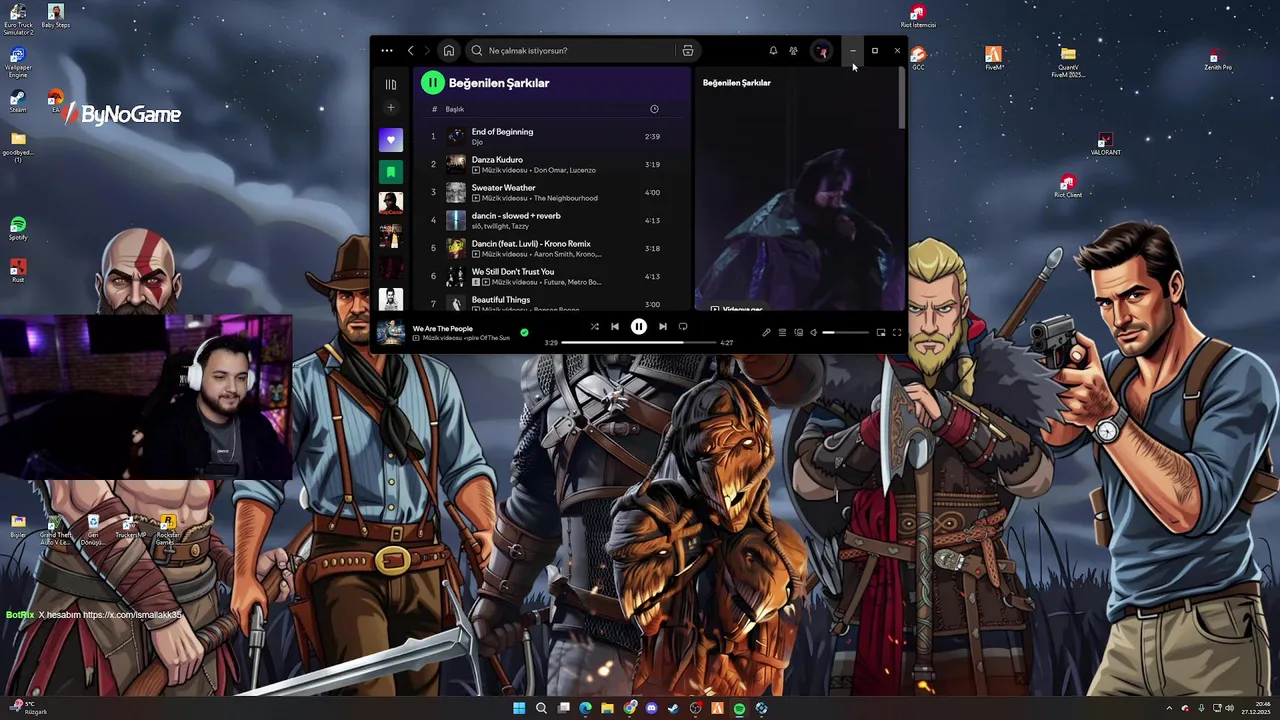Toggle liked green checkmark for current song
This screenshot has width=1280, height=720.
[x=524, y=332]
